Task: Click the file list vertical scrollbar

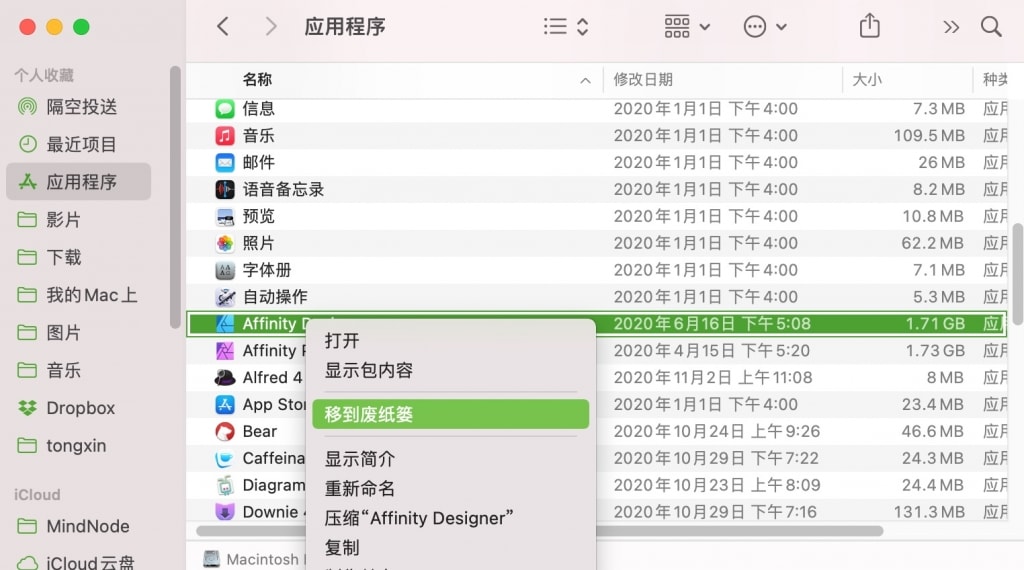Action: coord(1017,274)
